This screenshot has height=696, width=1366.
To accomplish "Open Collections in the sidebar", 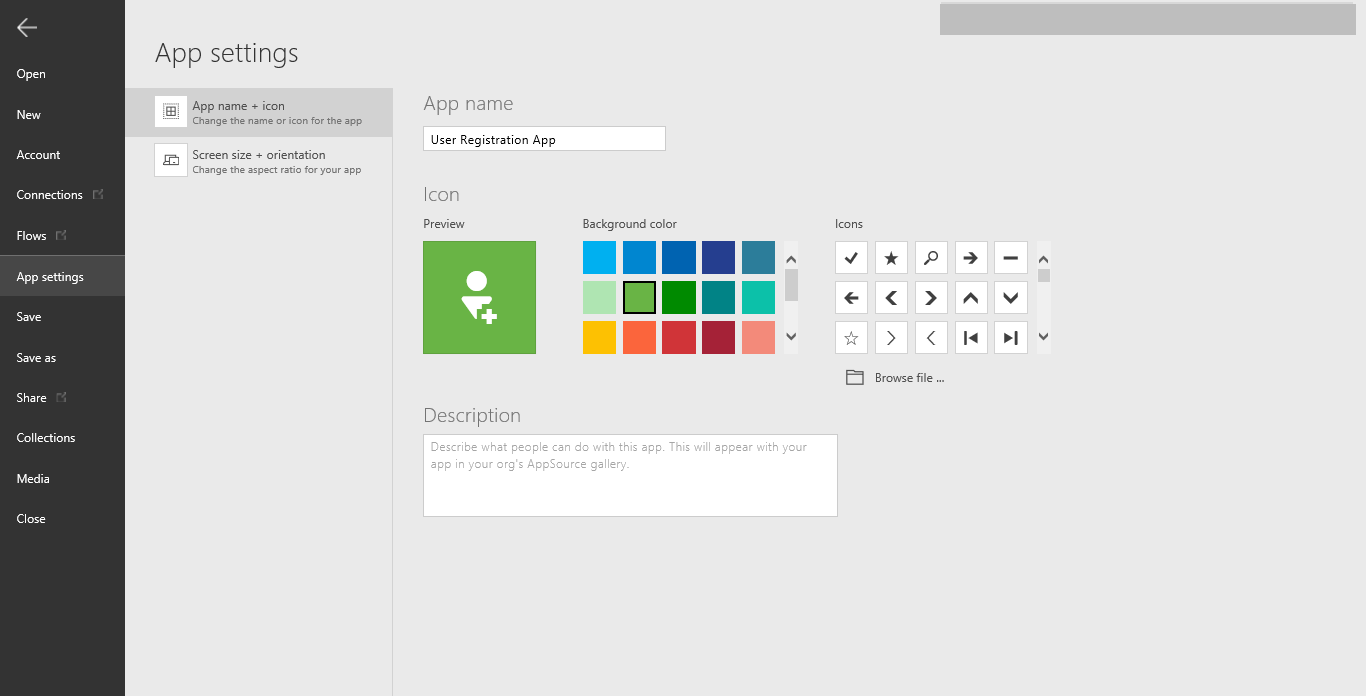I will (x=62, y=438).
